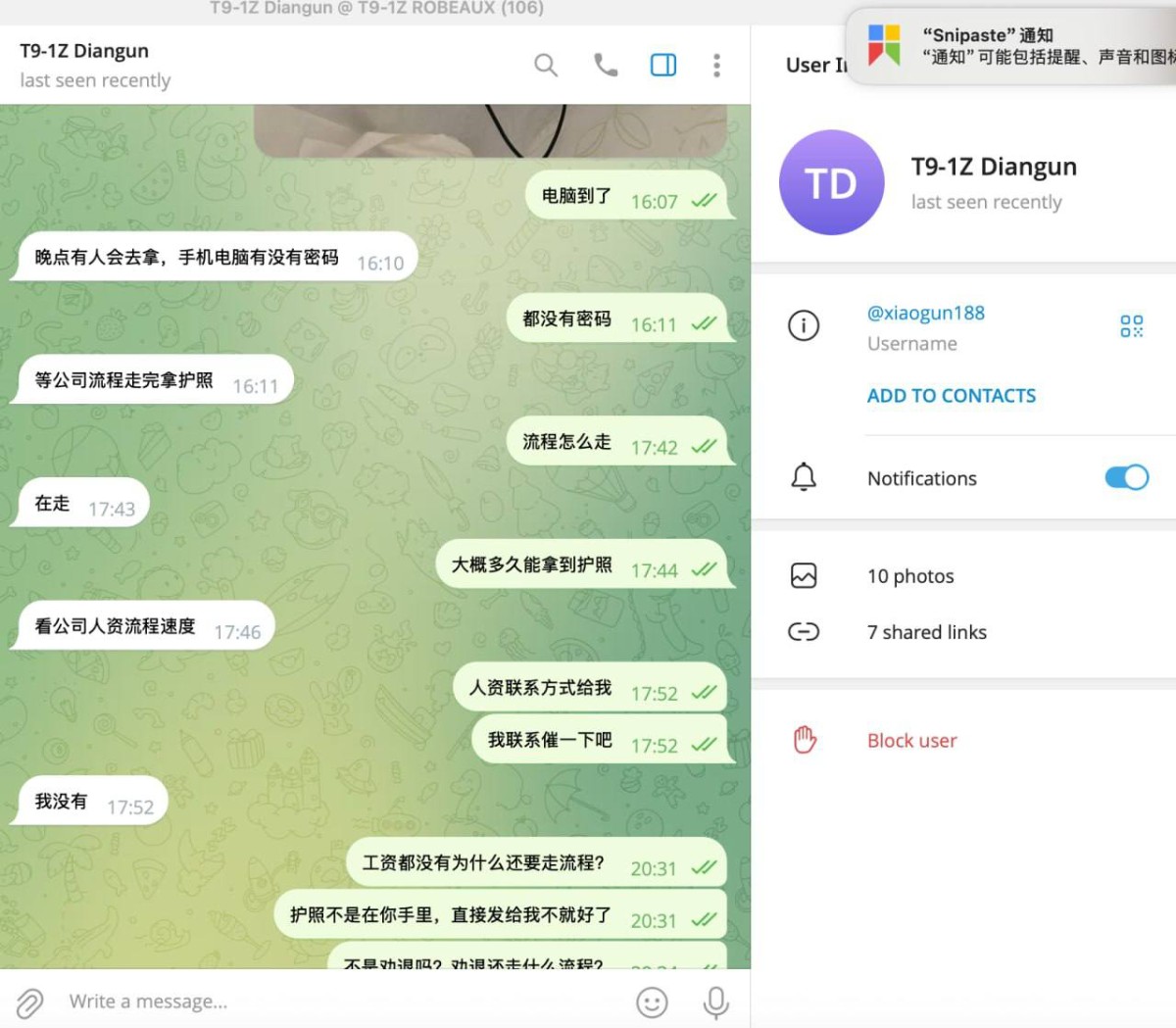Select message 看公司人资流程速度
This screenshot has height=1028, width=1176.
point(143,627)
